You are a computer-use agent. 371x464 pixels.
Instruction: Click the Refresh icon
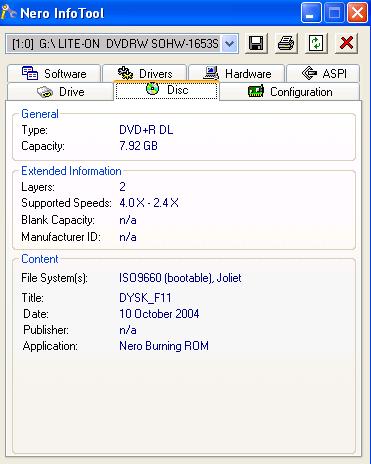pos(316,43)
